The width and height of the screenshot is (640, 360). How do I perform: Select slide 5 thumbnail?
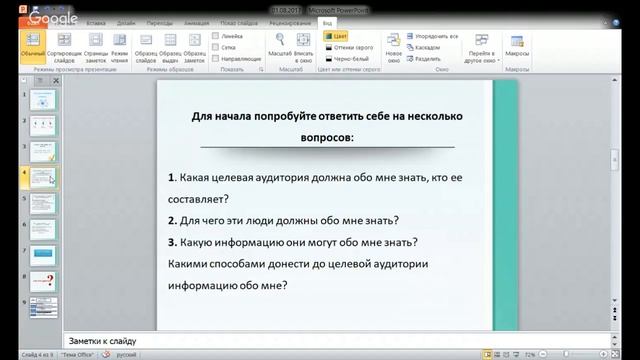pos(43,204)
